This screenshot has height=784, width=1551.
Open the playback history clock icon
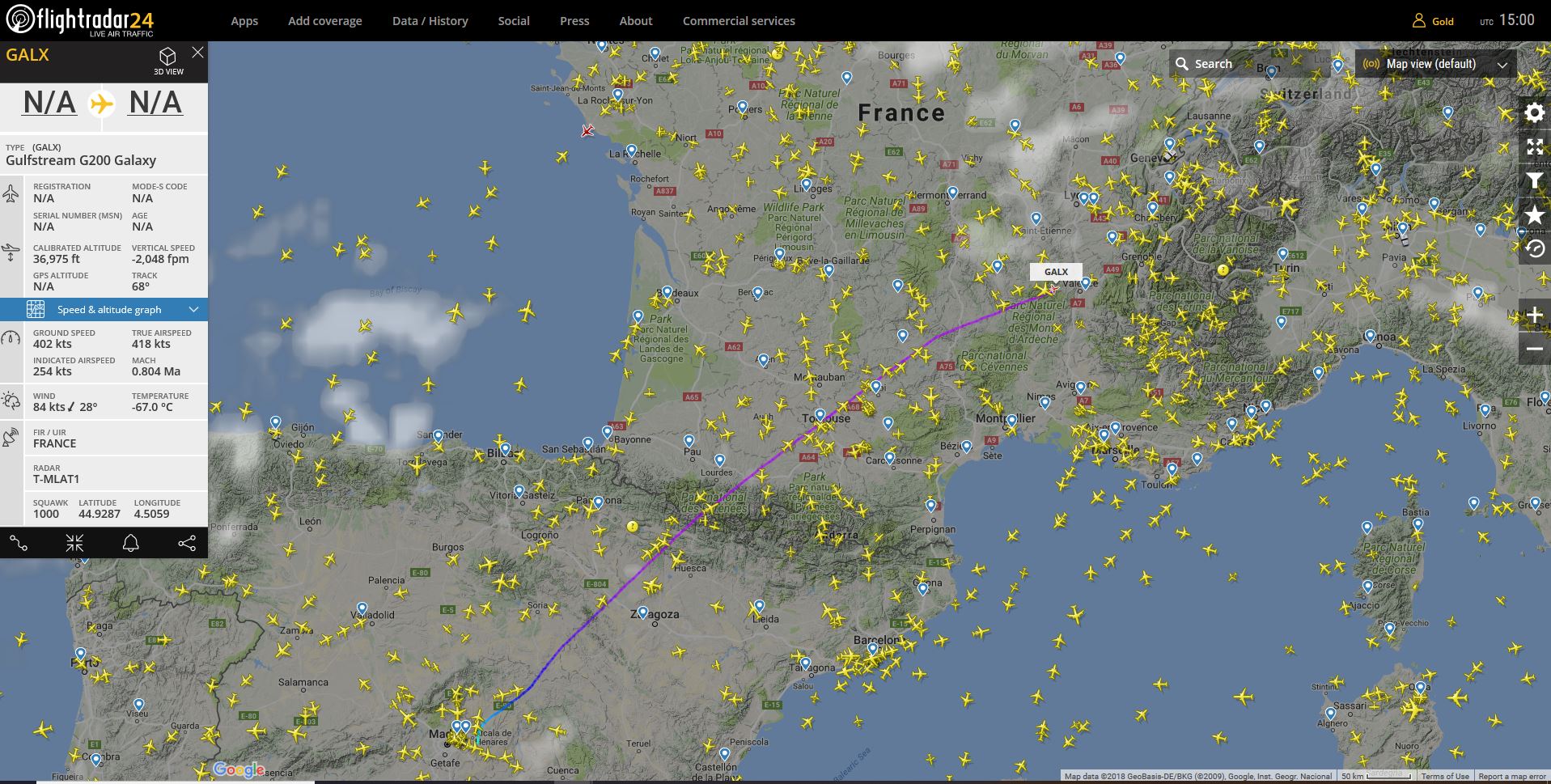(1535, 248)
